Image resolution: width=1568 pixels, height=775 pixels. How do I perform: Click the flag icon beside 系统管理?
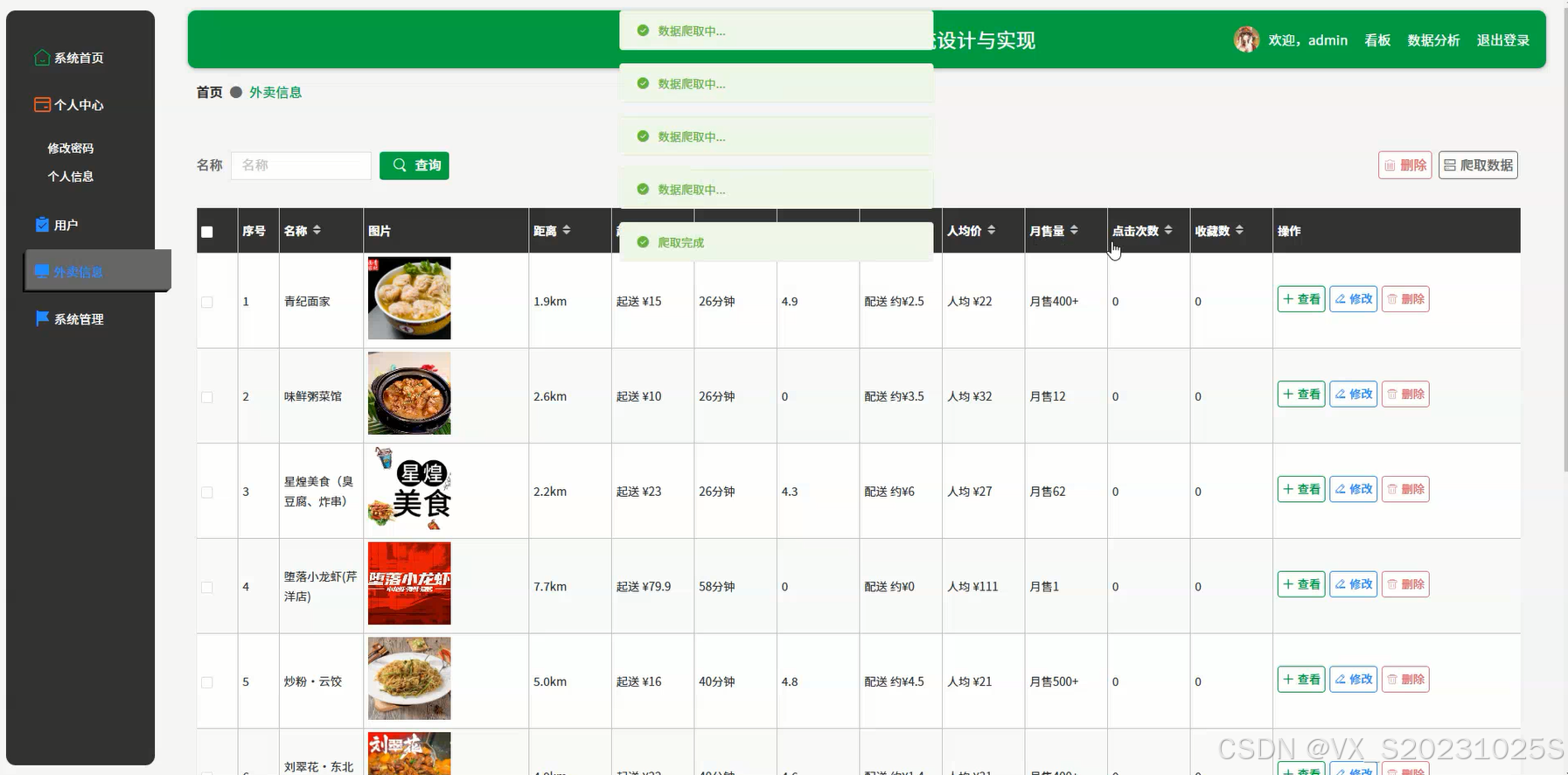point(42,318)
